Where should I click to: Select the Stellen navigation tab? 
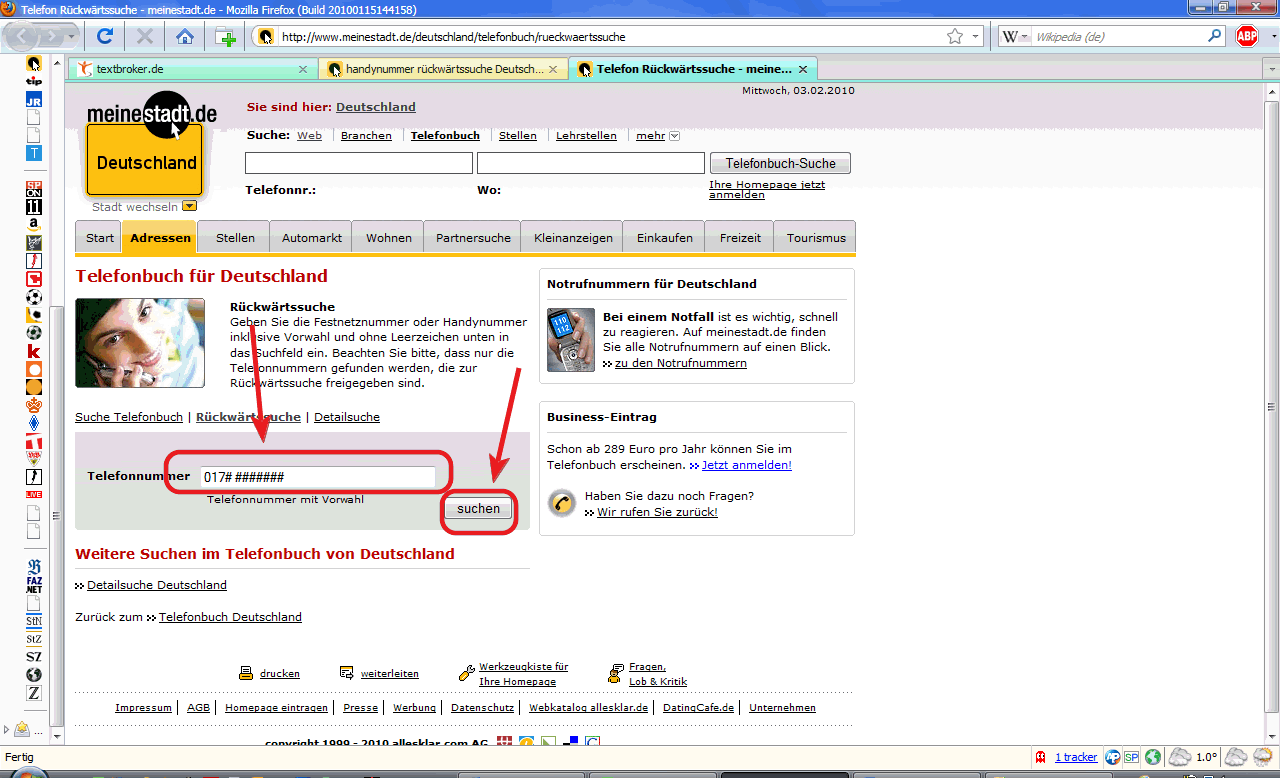point(235,238)
